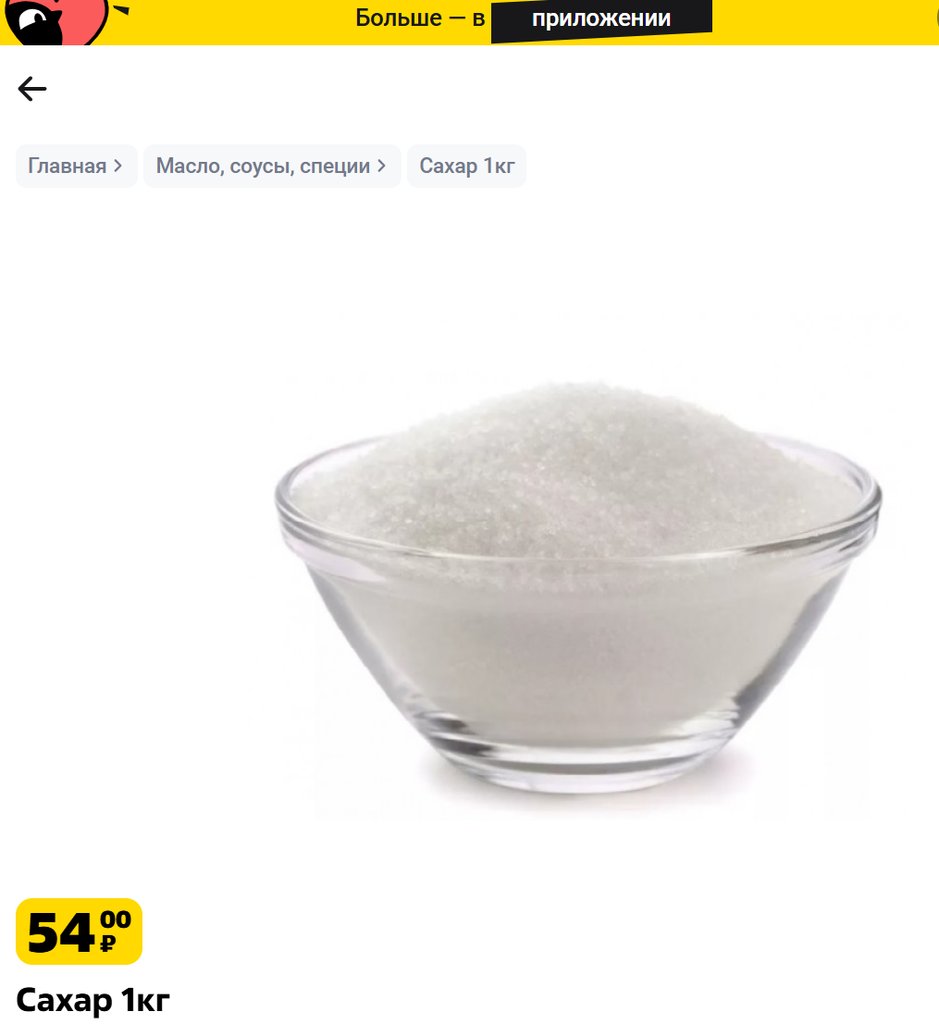This screenshot has width=939, height=1024.
Task: Open the sugar bowl product photo
Action: point(578,588)
